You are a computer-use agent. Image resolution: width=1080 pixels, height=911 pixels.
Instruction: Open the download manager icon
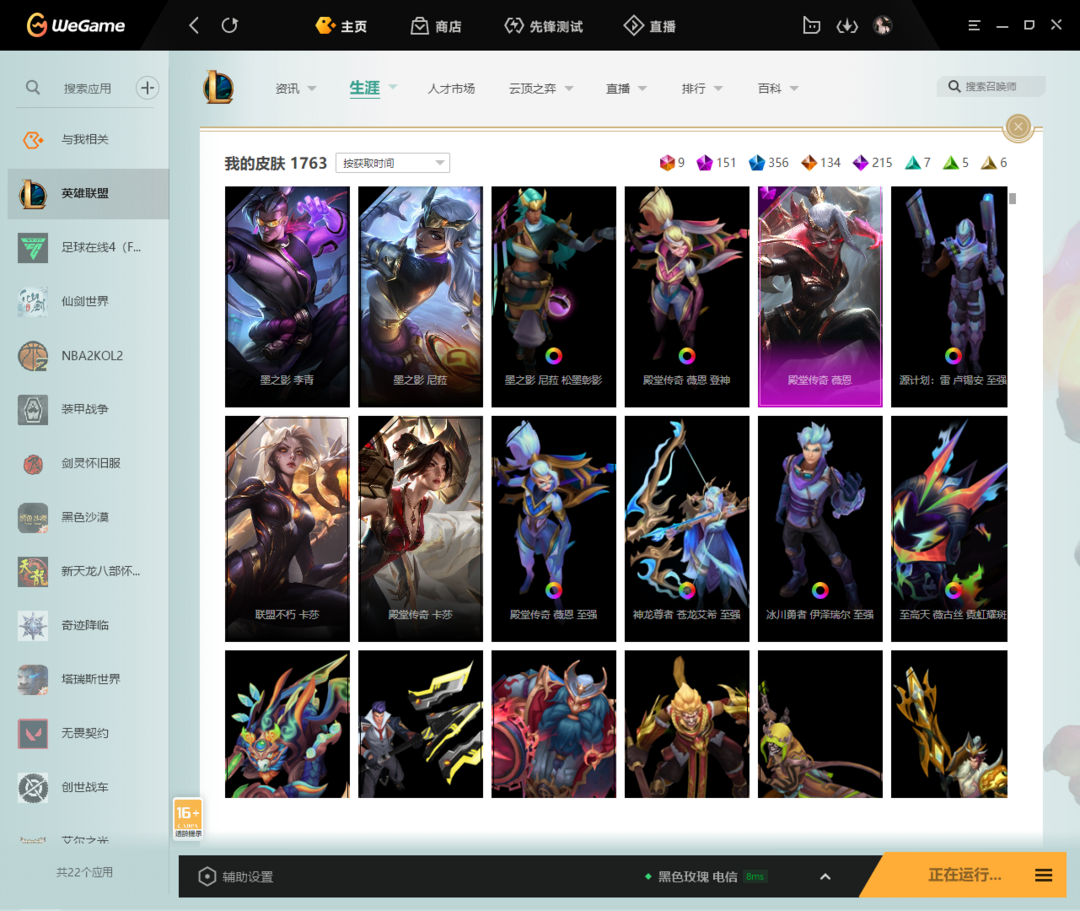[847, 25]
